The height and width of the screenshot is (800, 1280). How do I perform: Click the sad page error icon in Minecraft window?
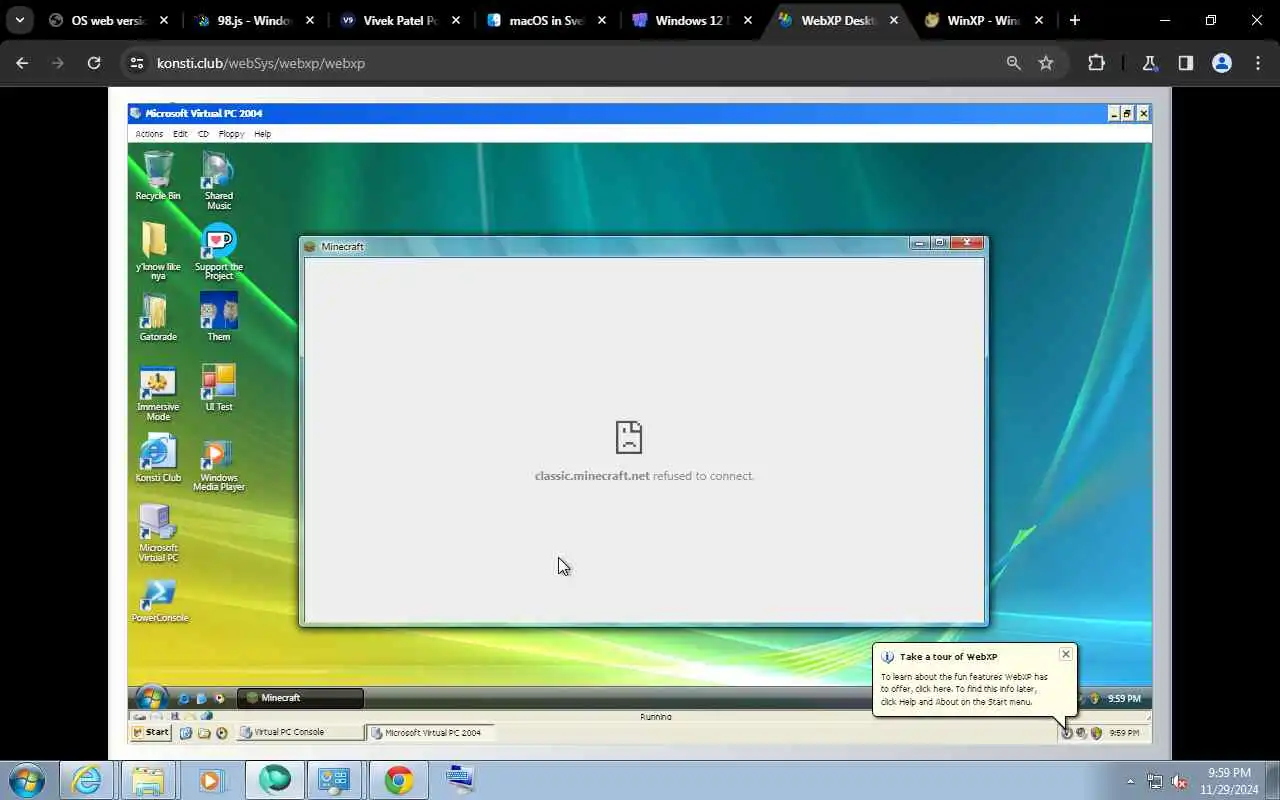coord(629,437)
